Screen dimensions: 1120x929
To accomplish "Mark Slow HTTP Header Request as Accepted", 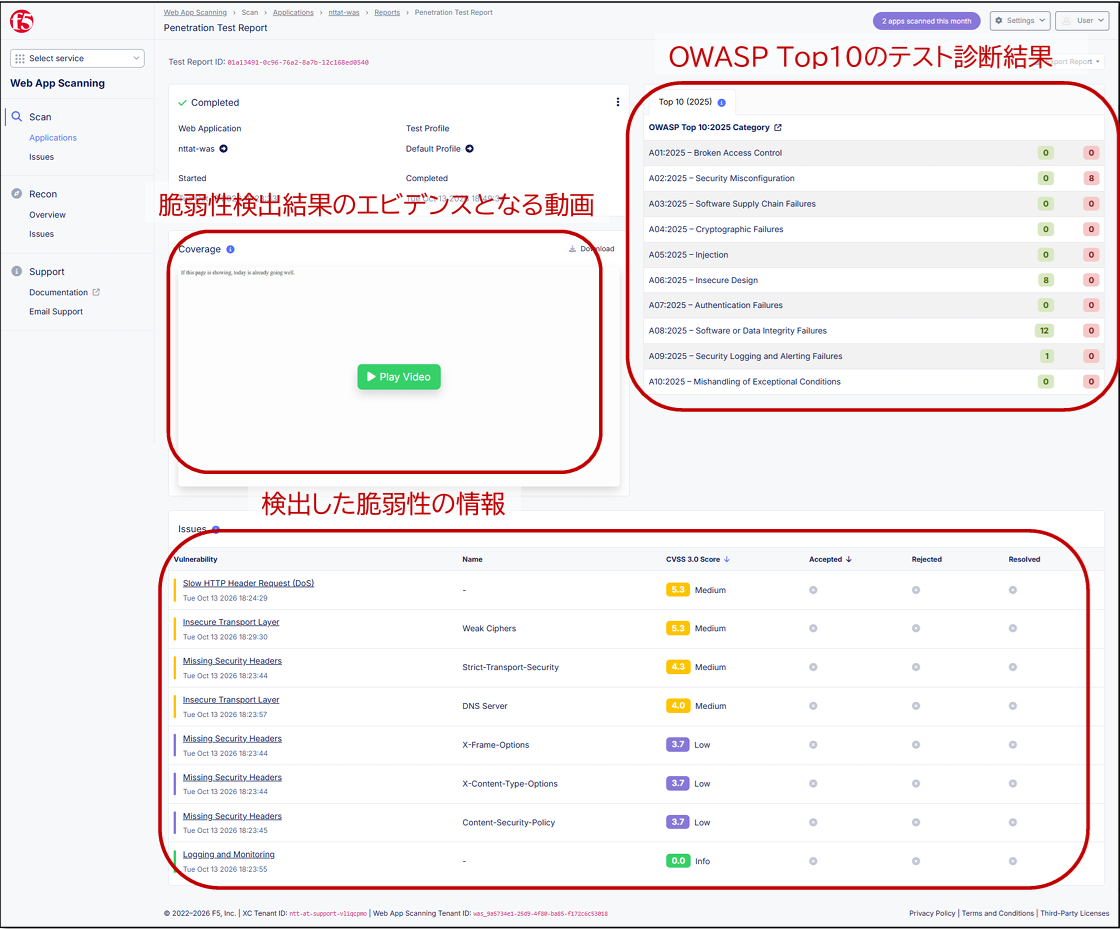I will 813,590.
